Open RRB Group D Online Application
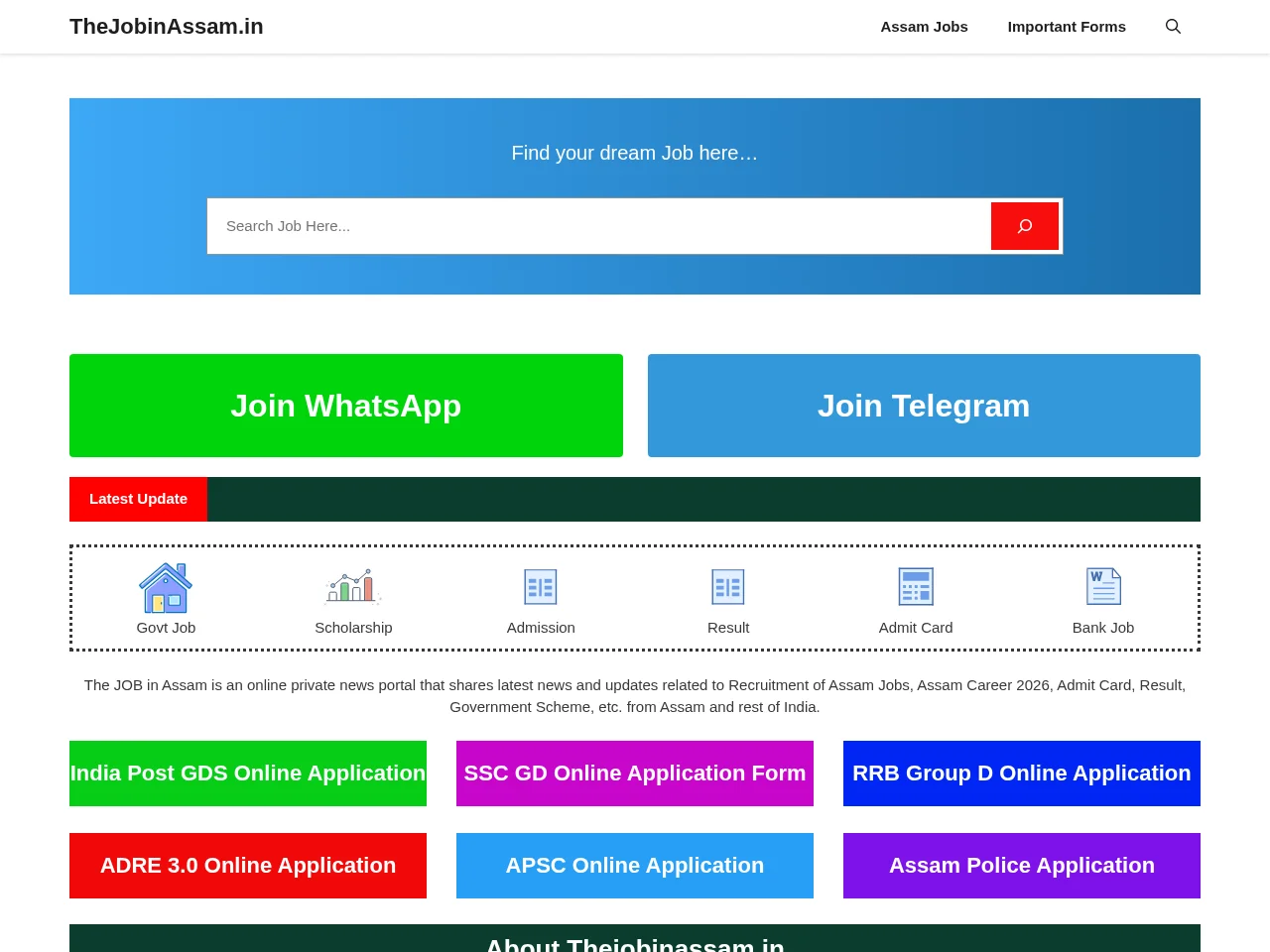The height and width of the screenshot is (952, 1270). pyautogui.click(x=1022, y=773)
